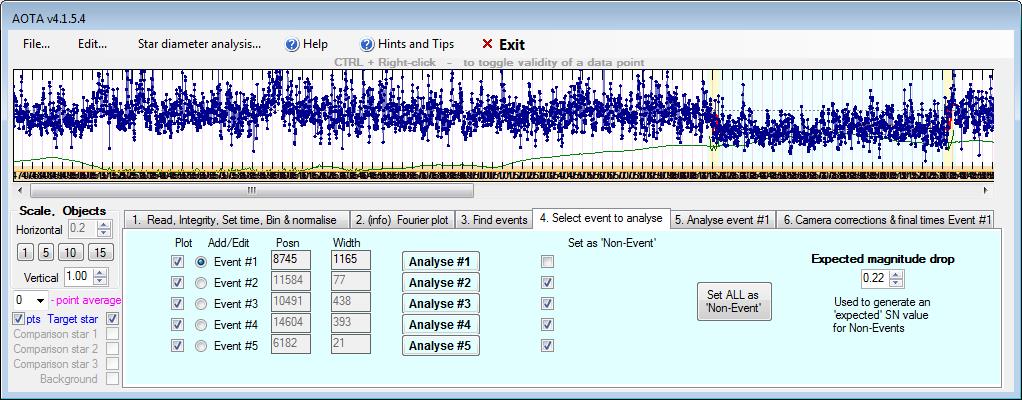Check Non-Event box for Event #1
The image size is (1022, 400).
[x=548, y=262]
